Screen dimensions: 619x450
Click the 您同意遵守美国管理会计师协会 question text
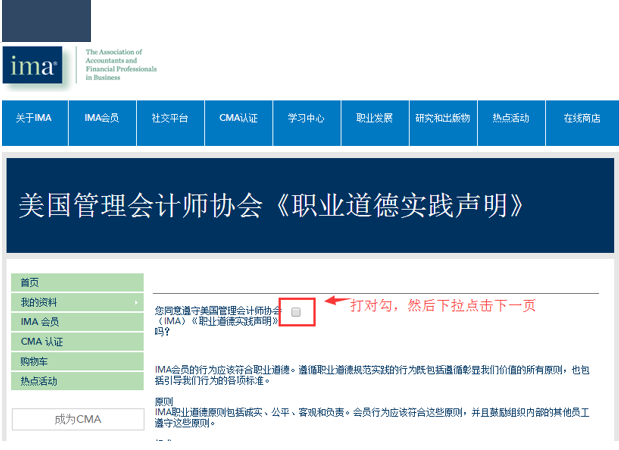pos(218,321)
